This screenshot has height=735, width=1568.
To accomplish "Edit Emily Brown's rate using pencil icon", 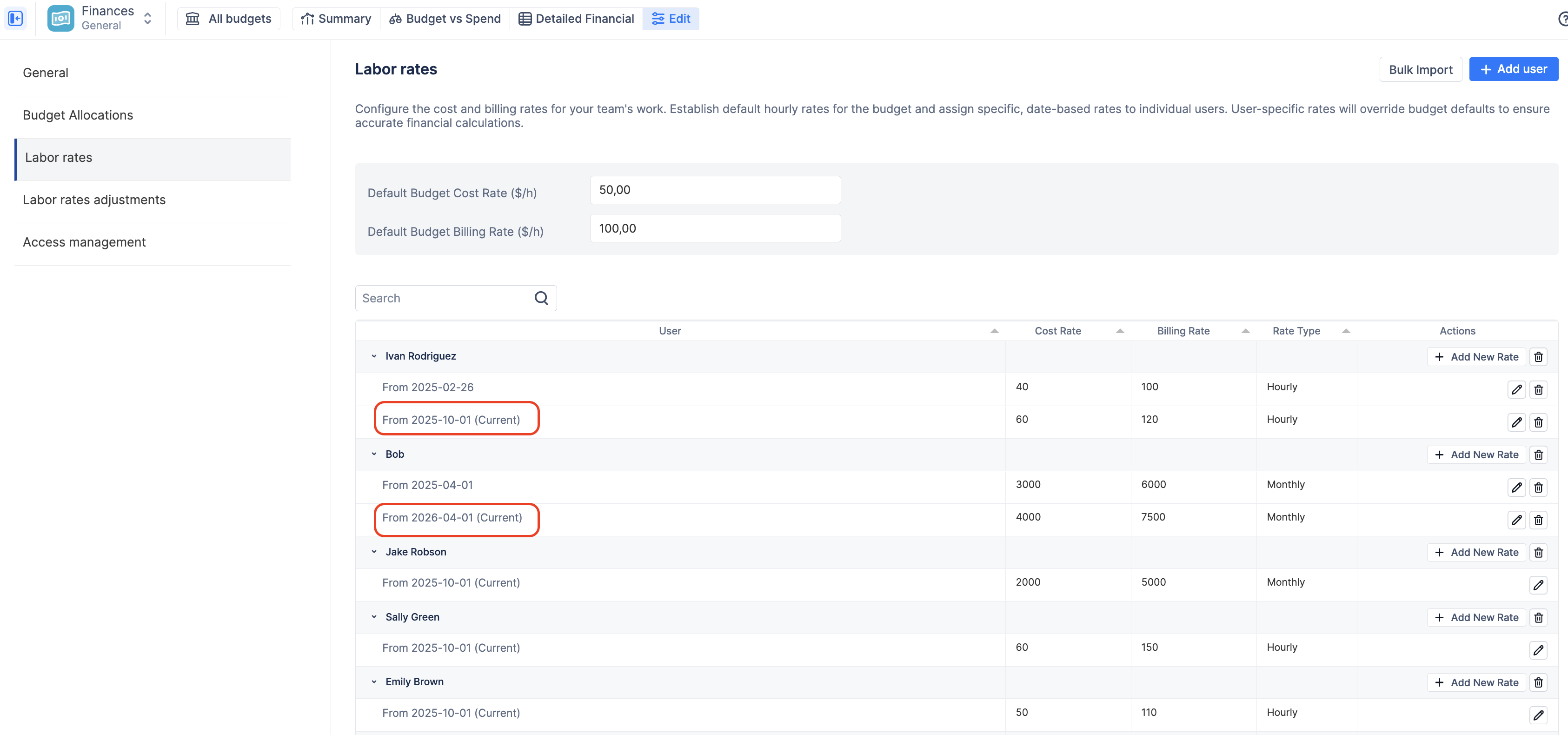I will [1538, 715].
